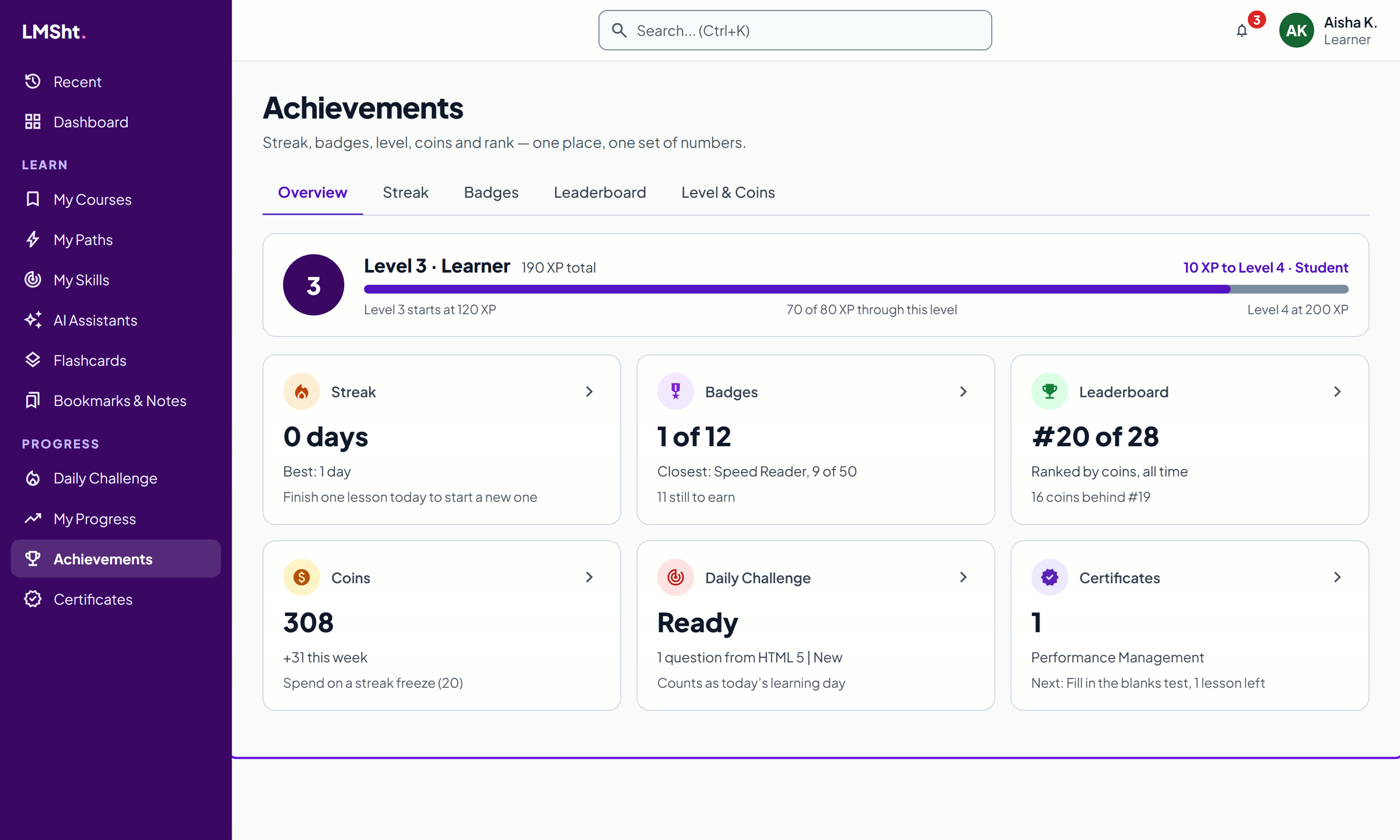The height and width of the screenshot is (840, 1400).
Task: Click the Bookmarks & Notes icon
Action: pos(33,401)
